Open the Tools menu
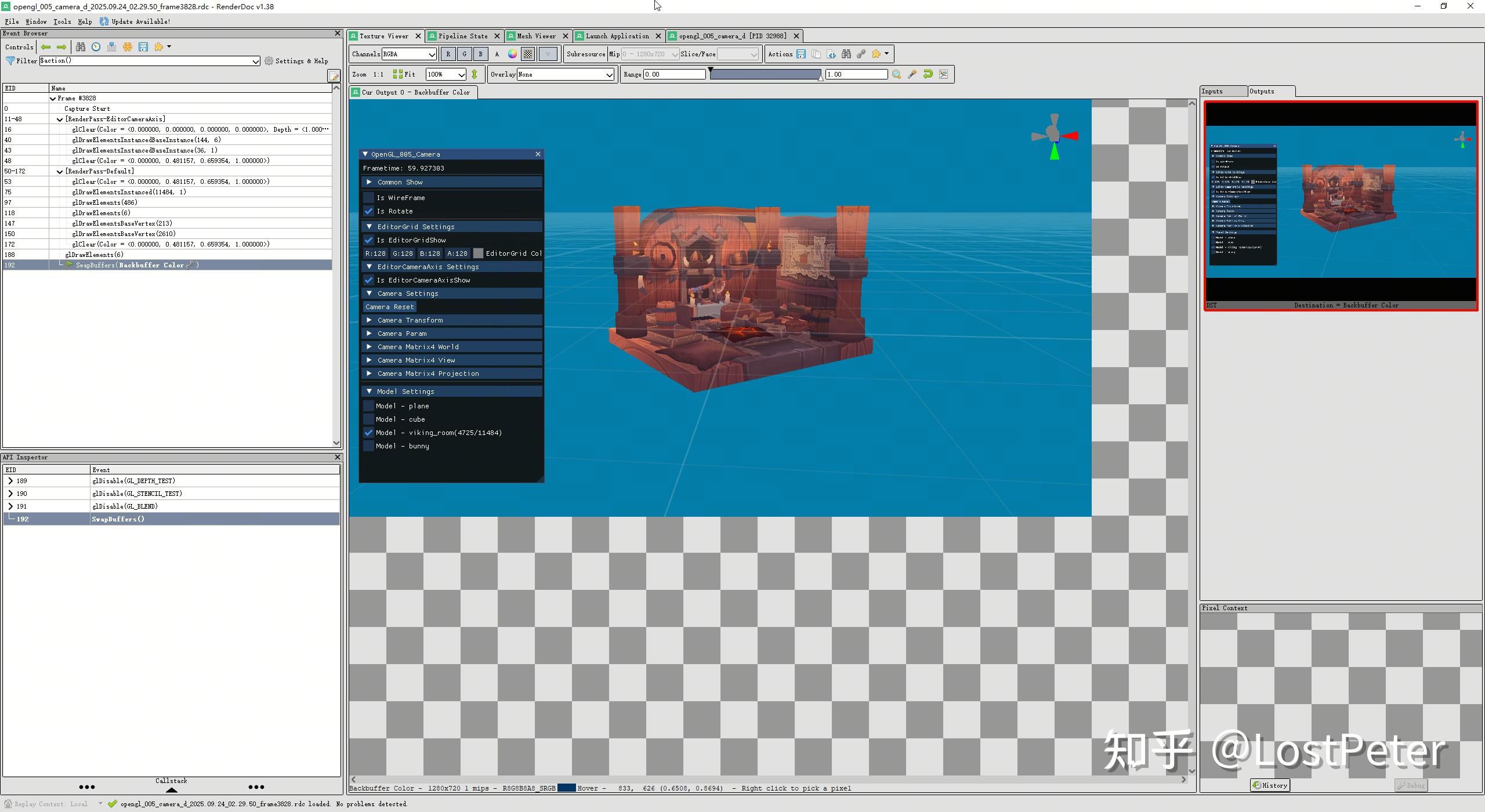 point(62,21)
